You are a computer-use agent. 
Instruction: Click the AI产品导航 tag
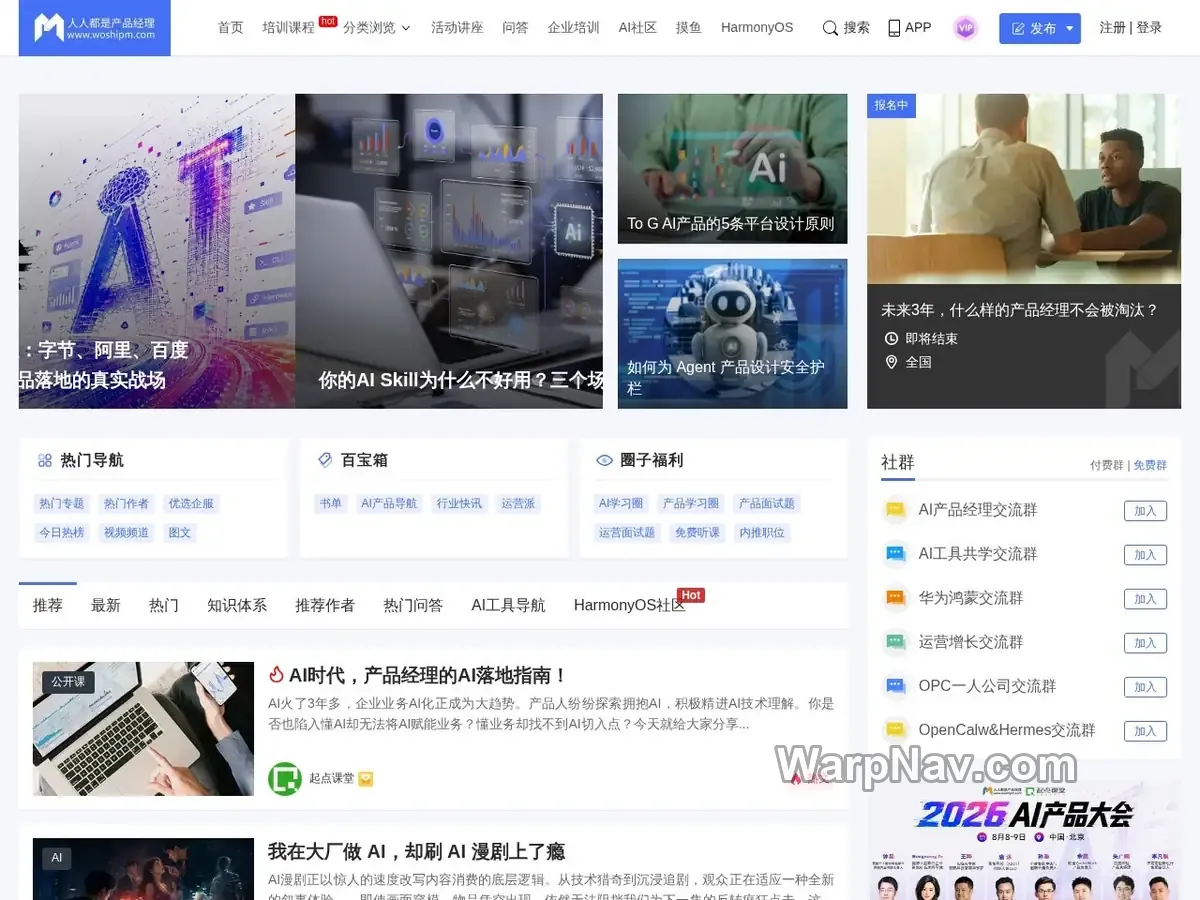pyautogui.click(x=389, y=503)
